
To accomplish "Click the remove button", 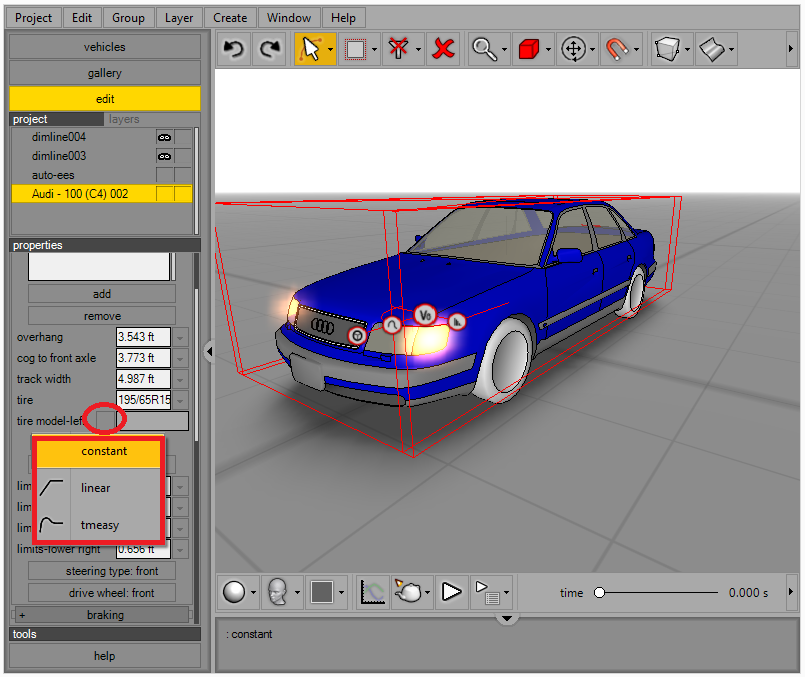I will pos(102,316).
